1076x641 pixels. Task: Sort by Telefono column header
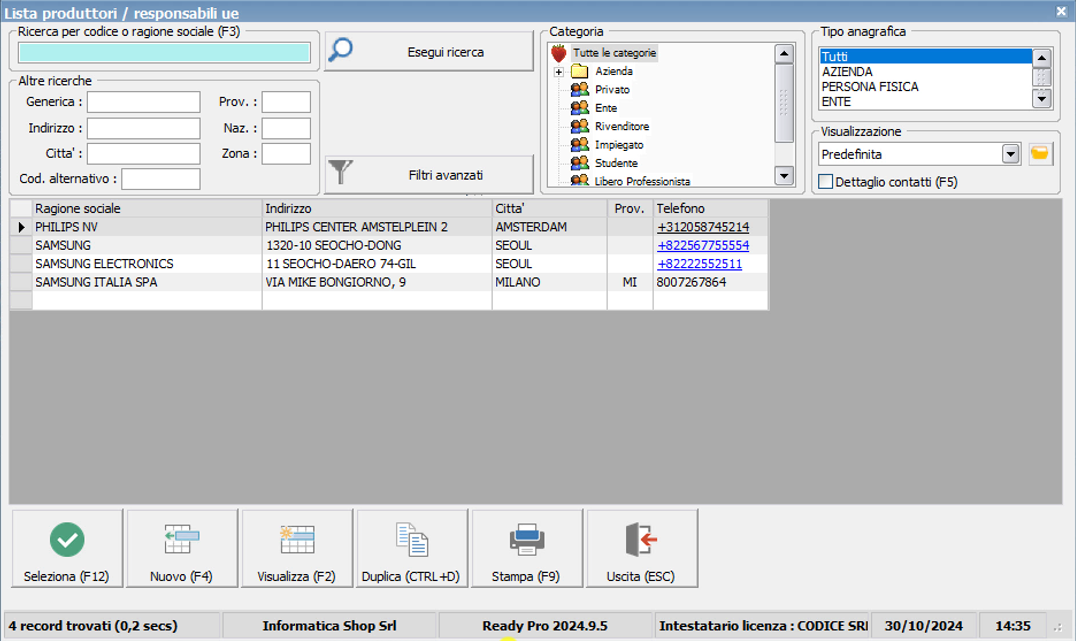(710, 209)
